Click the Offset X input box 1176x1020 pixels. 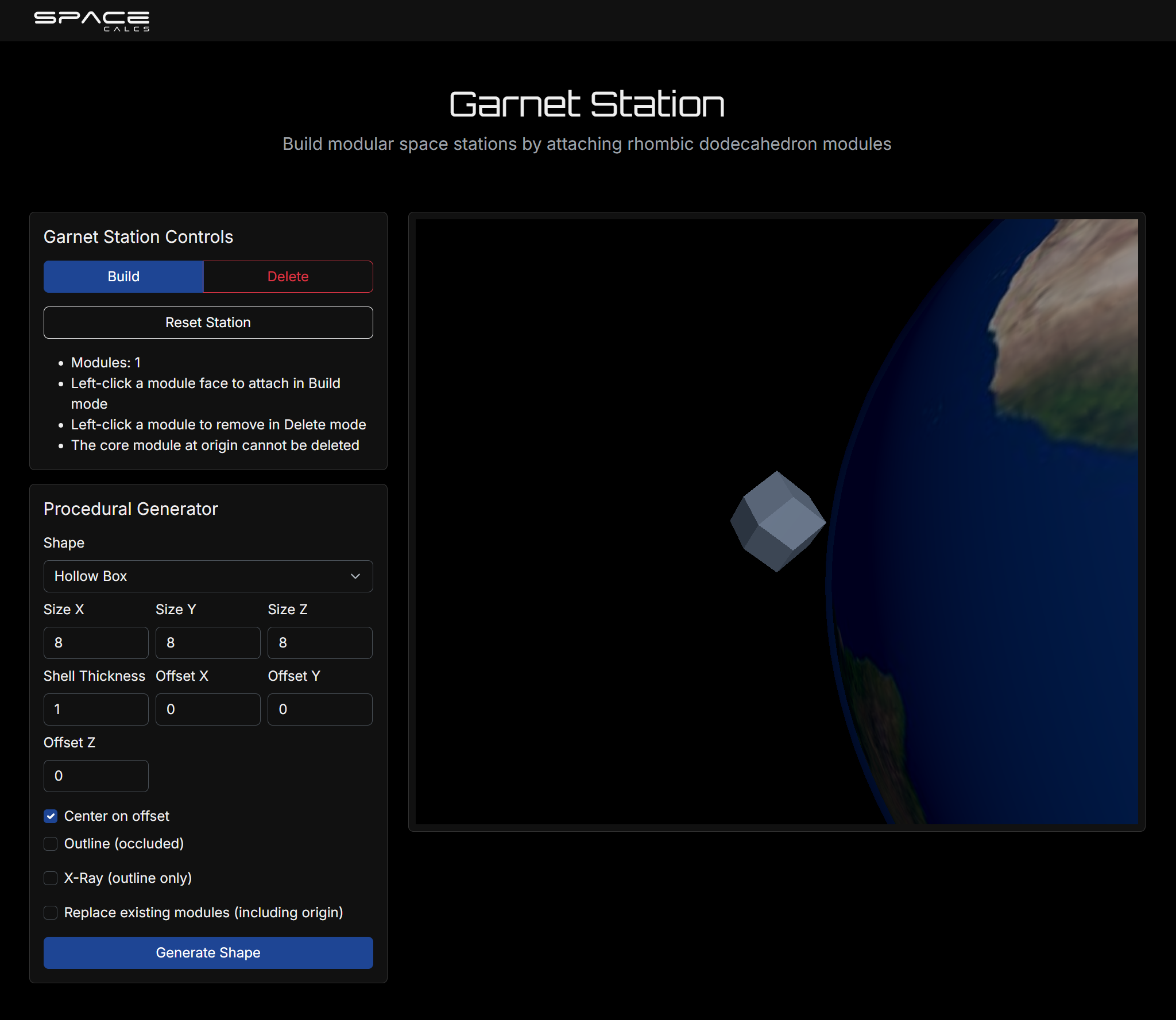pyautogui.click(x=208, y=709)
